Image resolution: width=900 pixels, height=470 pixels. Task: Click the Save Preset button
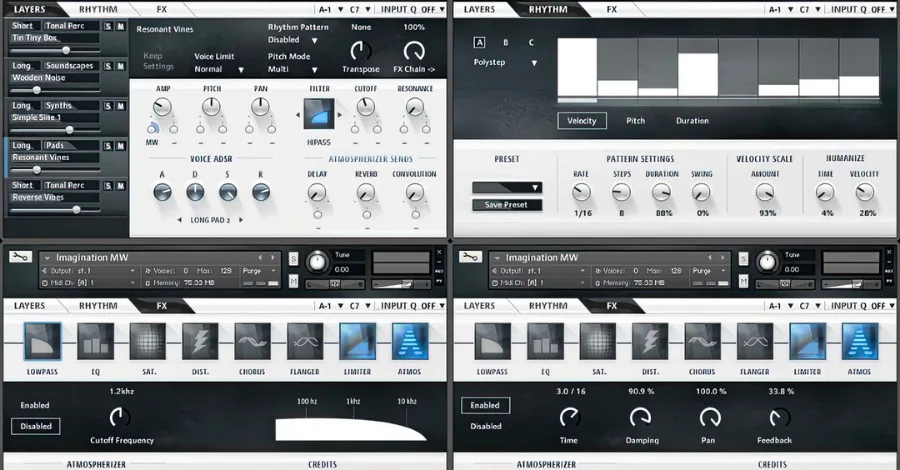tap(507, 205)
